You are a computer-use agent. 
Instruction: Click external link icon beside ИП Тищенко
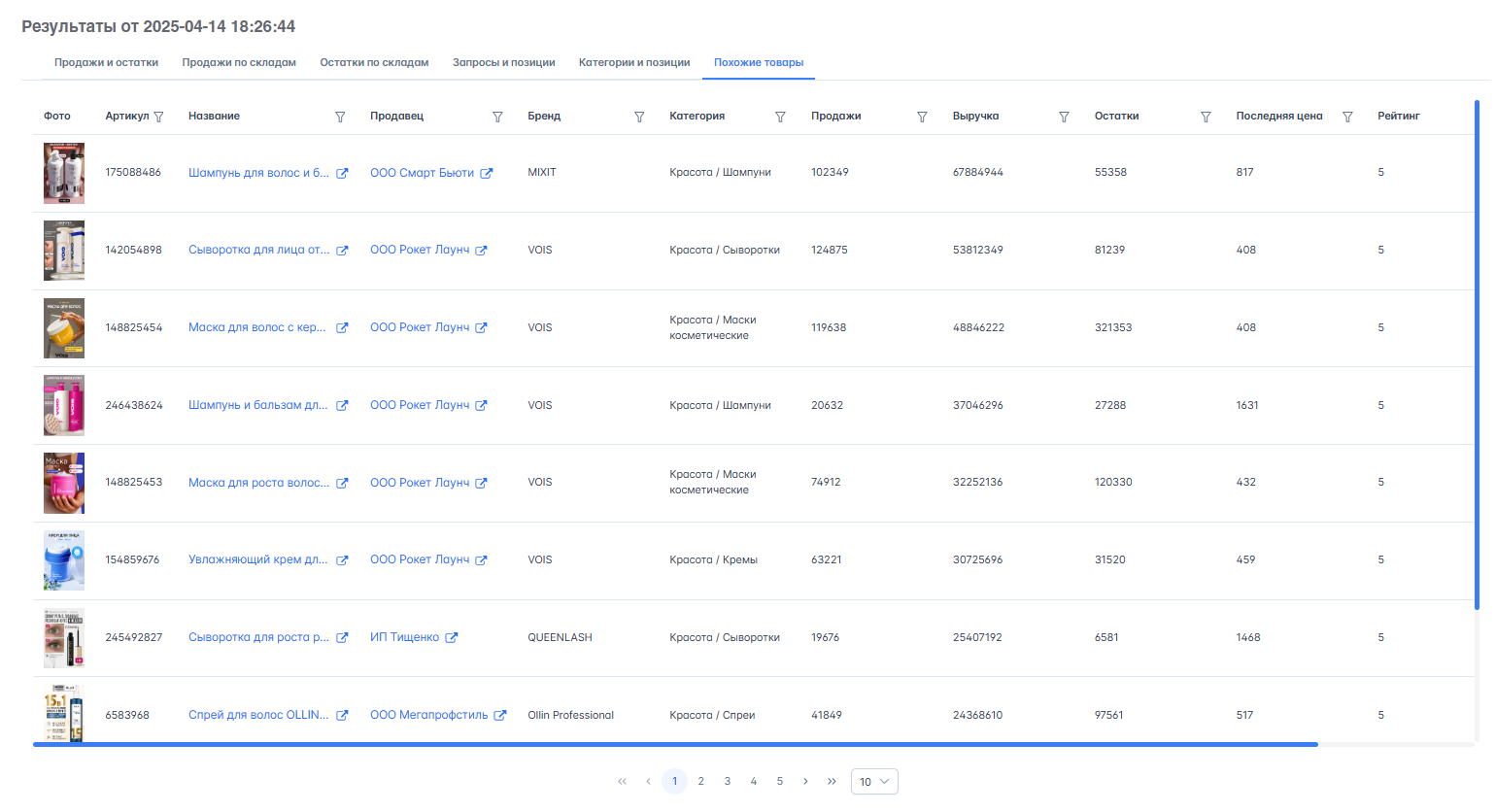tap(452, 638)
